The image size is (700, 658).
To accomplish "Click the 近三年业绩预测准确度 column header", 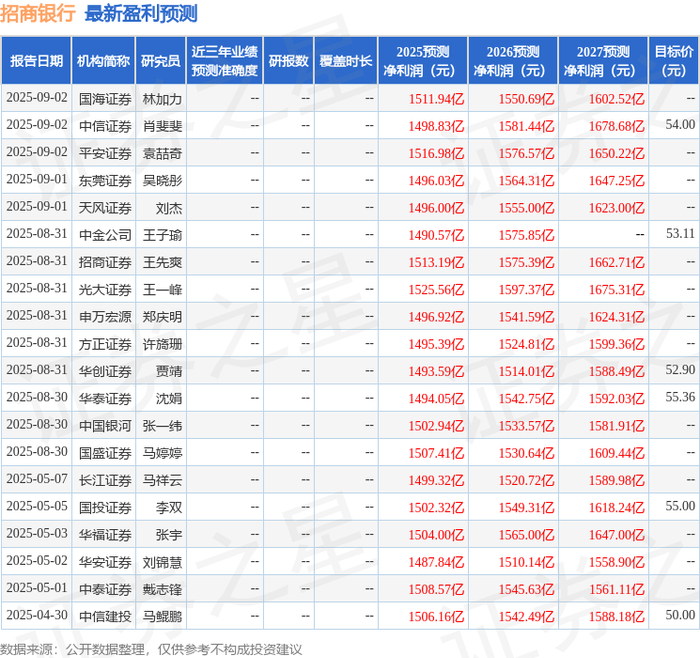I will (225, 61).
